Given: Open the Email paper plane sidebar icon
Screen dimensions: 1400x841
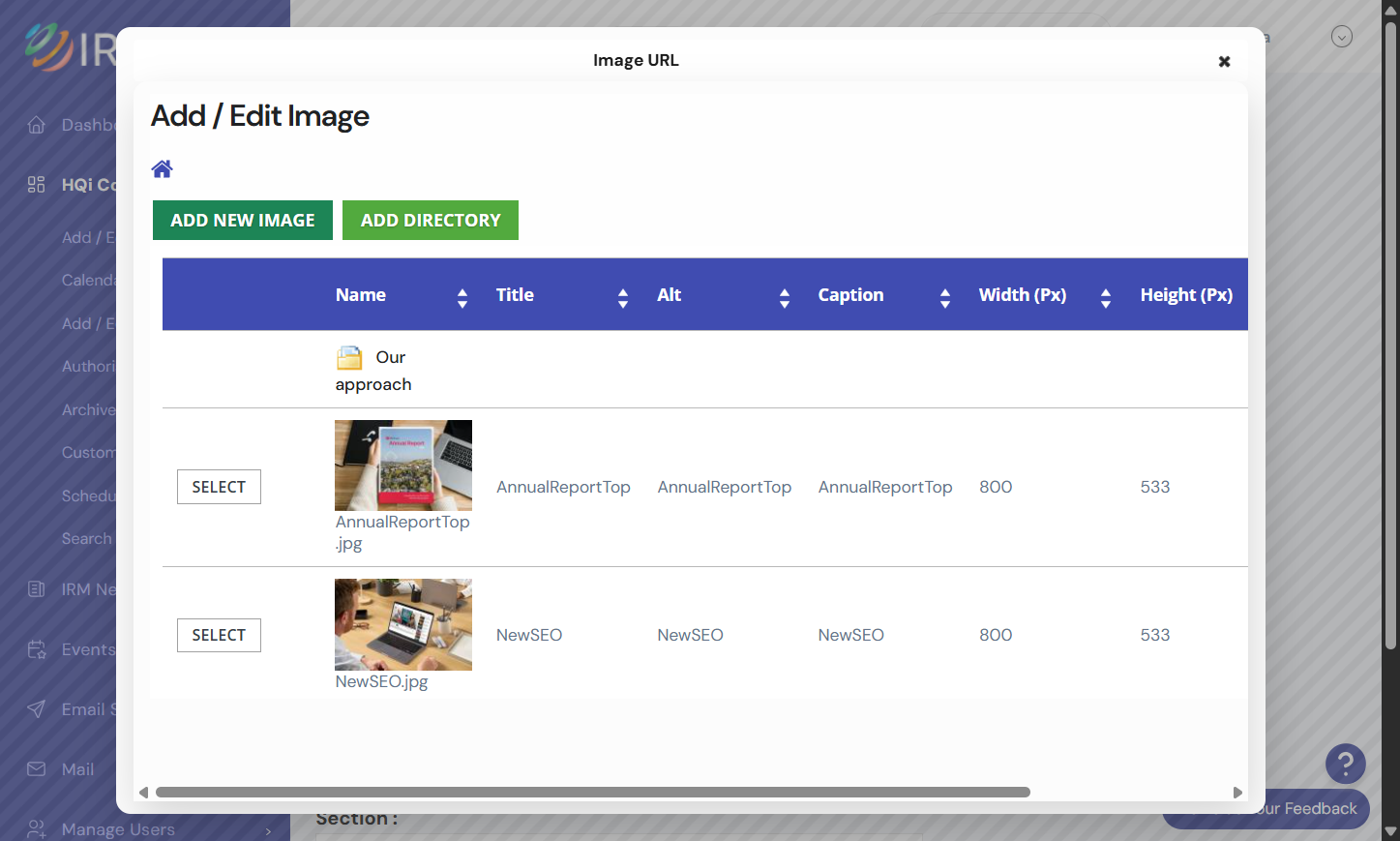Looking at the screenshot, I should point(37,709).
